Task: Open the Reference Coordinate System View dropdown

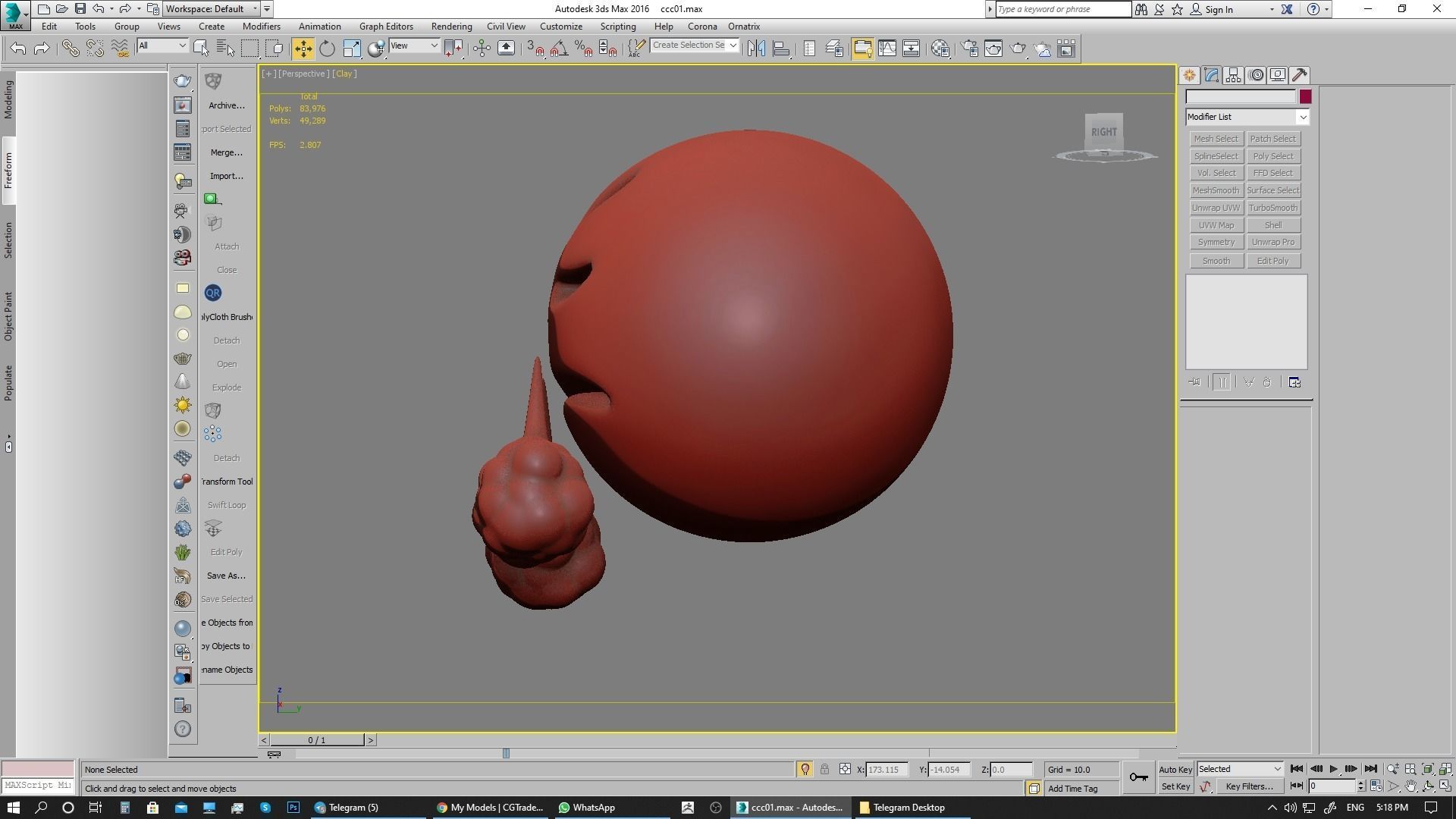Action: tap(414, 45)
